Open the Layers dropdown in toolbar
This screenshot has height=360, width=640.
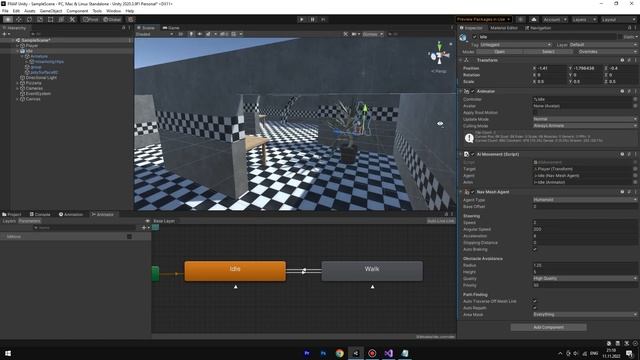(x=584, y=19)
